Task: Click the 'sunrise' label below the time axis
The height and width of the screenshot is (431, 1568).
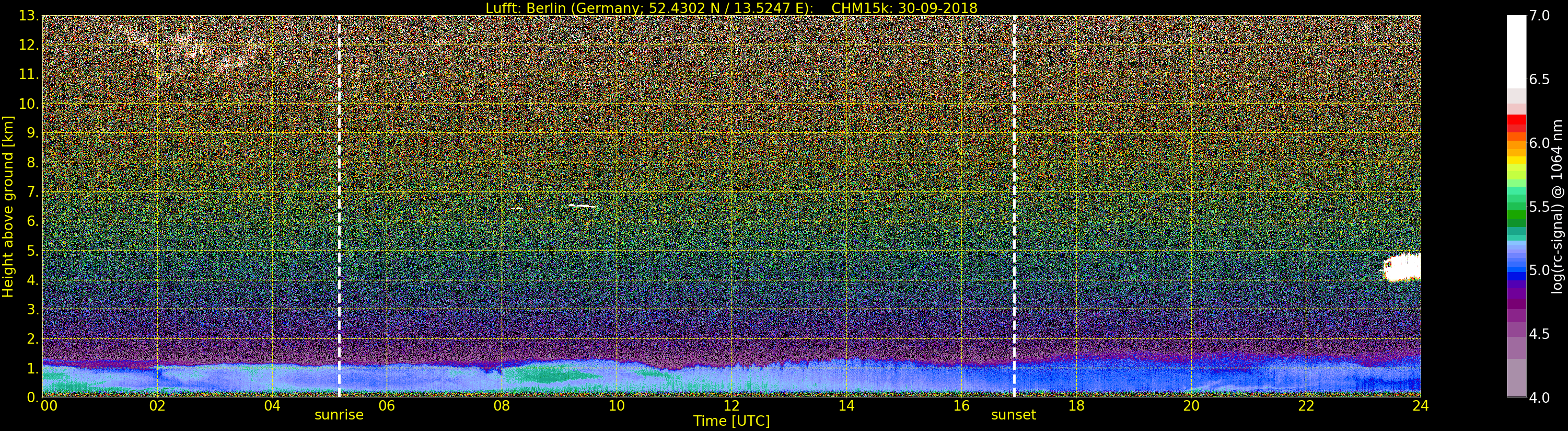Action: click(x=339, y=415)
